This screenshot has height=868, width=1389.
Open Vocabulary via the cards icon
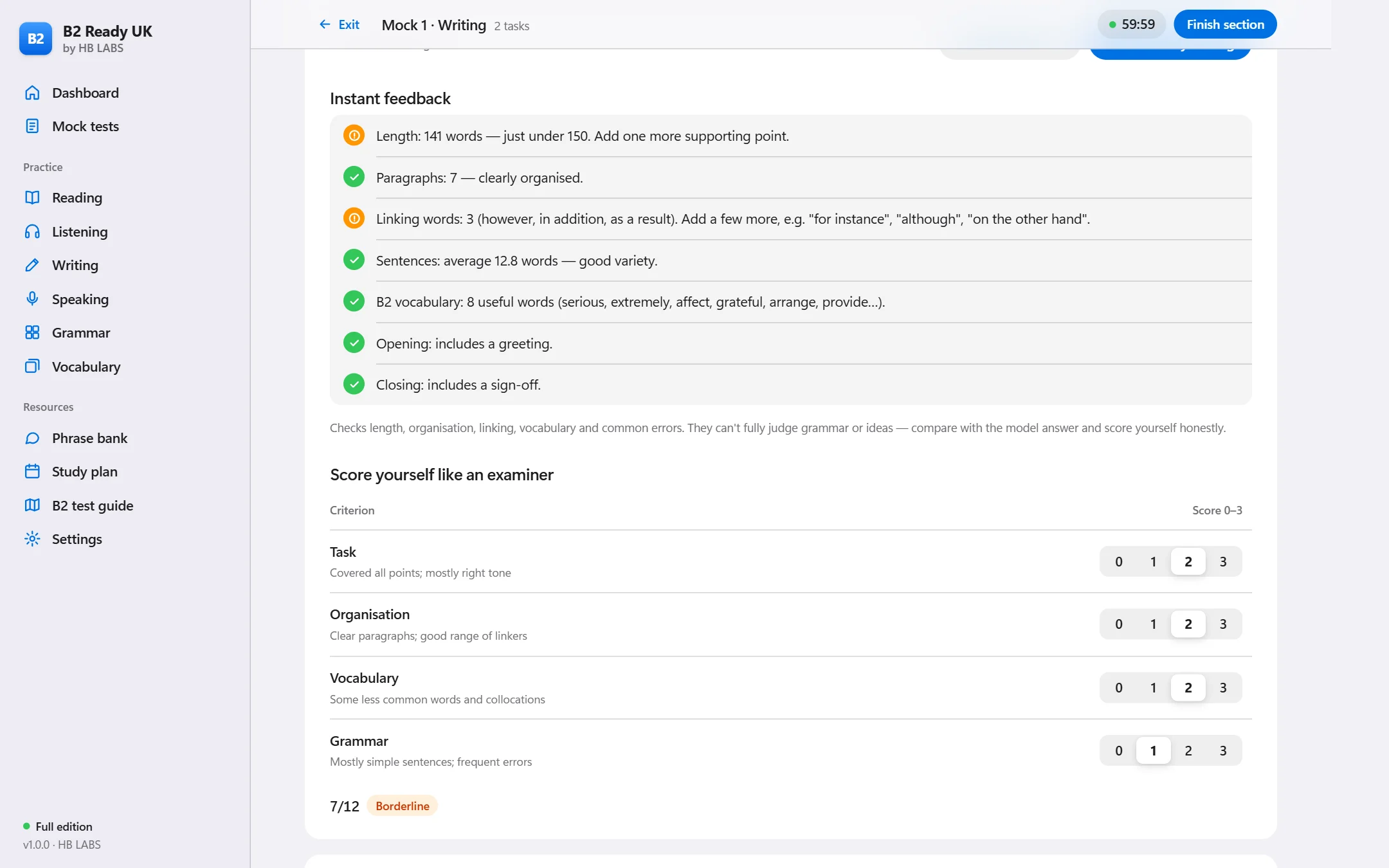(32, 366)
